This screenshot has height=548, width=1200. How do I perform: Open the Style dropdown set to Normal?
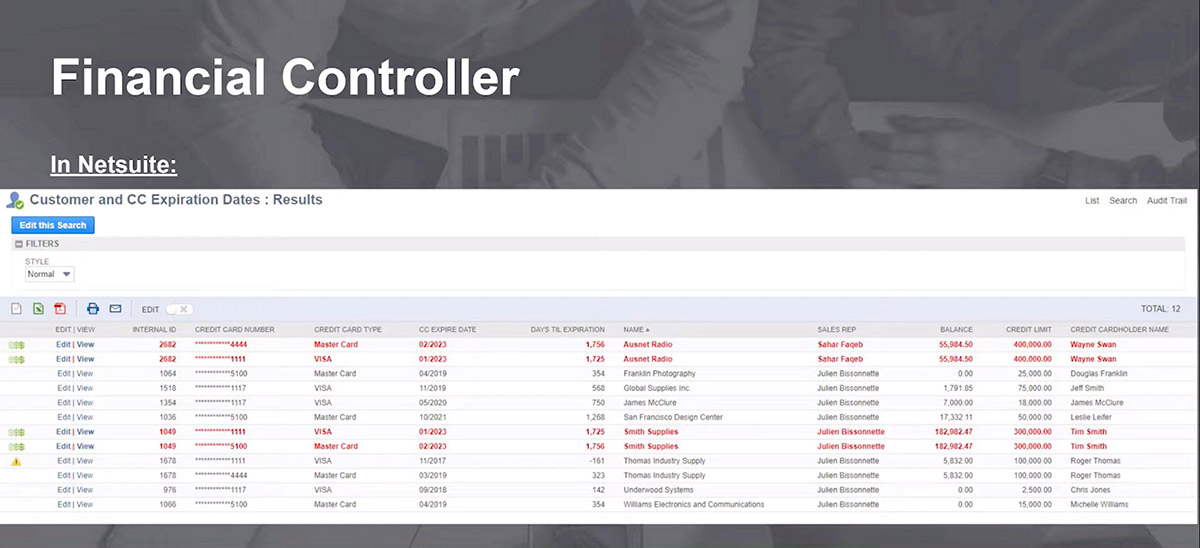(50, 274)
